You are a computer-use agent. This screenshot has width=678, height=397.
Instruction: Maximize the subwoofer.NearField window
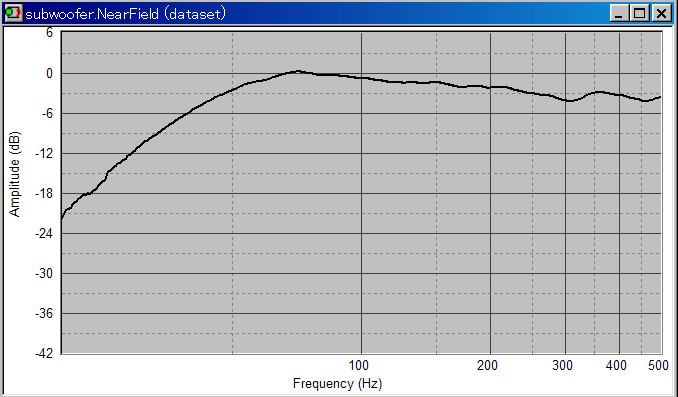tap(640, 14)
